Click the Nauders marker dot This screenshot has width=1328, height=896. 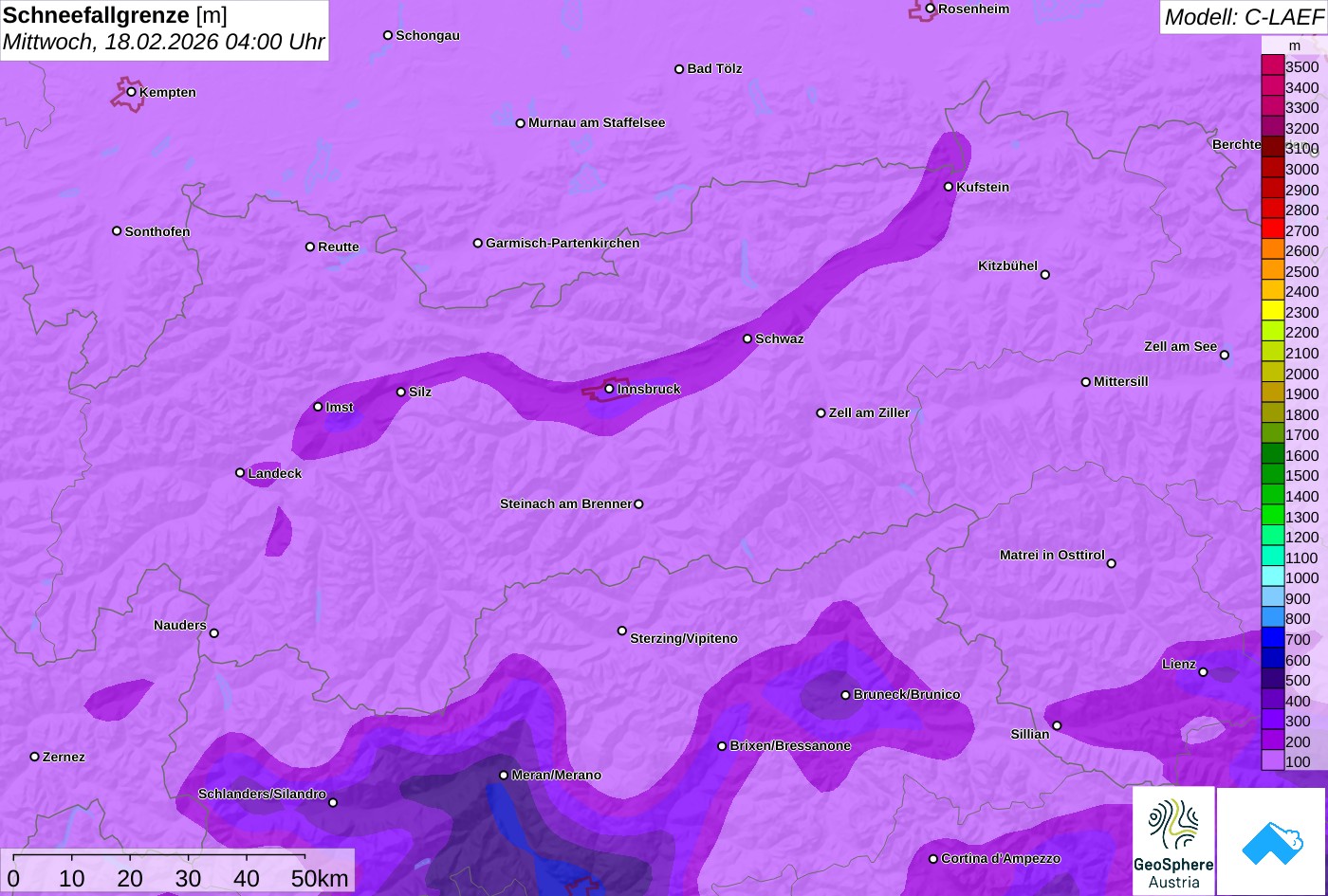[x=214, y=633]
